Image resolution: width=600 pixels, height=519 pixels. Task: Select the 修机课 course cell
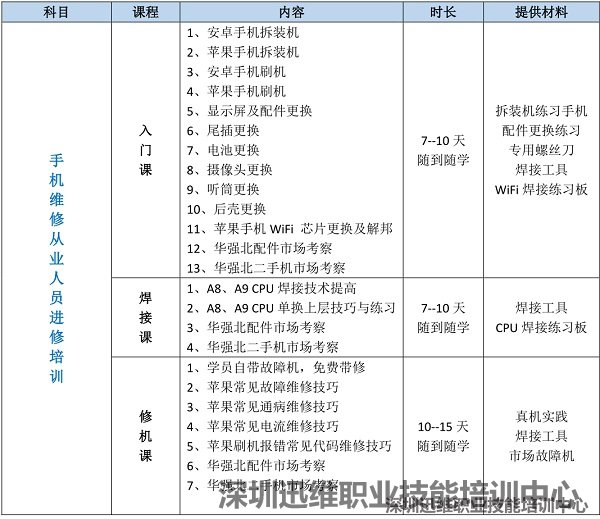pyautogui.click(x=145, y=436)
